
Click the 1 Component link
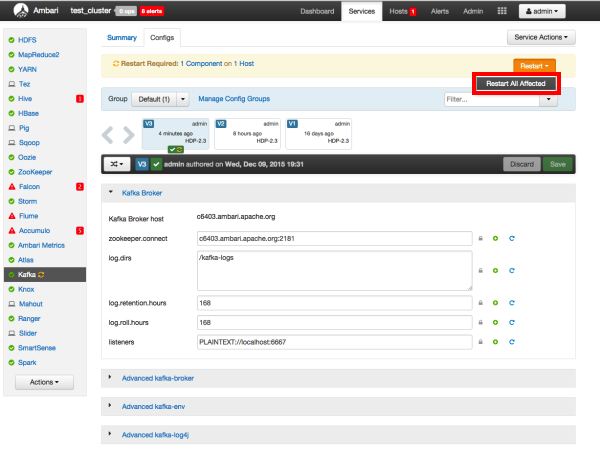pyautogui.click(x=201, y=63)
